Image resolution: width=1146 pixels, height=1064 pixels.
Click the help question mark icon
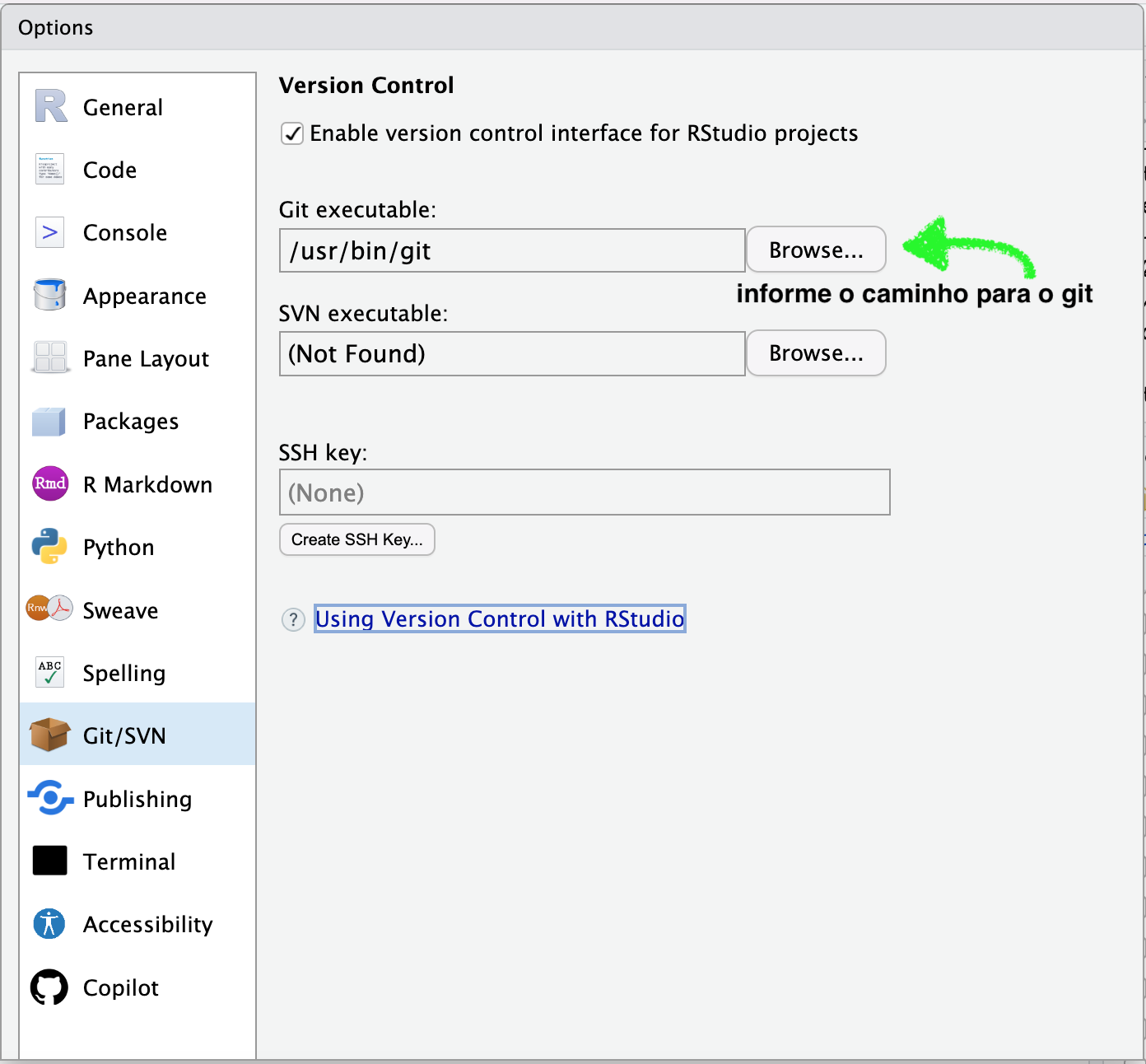293,619
